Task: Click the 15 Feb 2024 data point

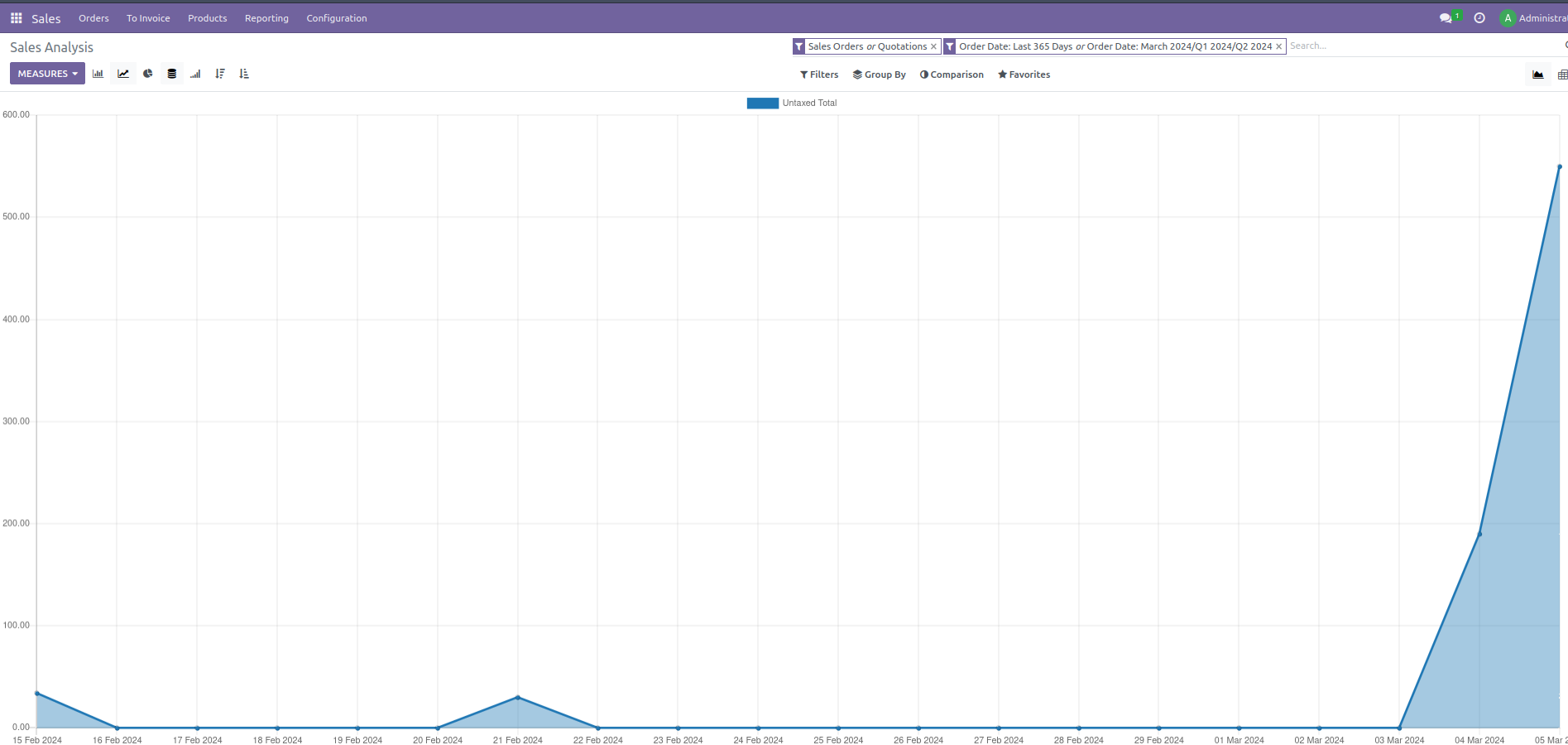Action: pos(37,694)
